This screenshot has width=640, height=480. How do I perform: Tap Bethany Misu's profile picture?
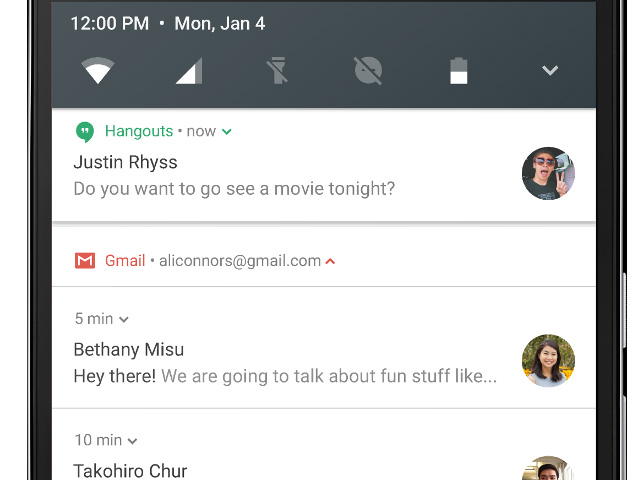point(548,361)
